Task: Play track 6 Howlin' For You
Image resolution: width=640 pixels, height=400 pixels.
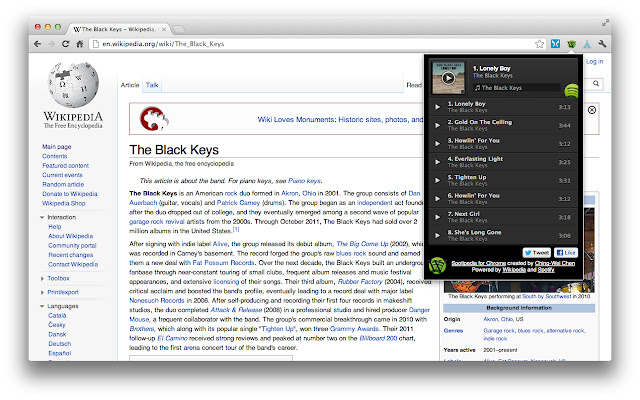Action: 437,199
